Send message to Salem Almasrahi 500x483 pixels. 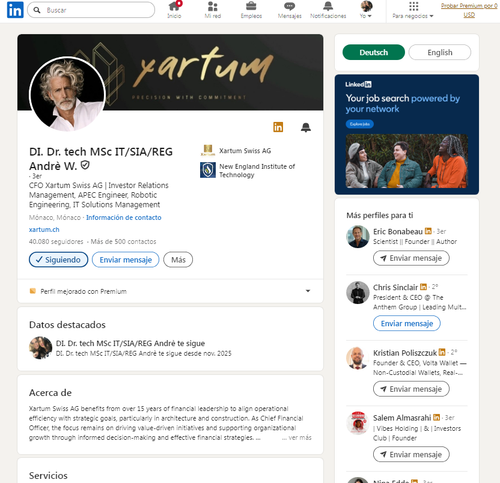411,454
